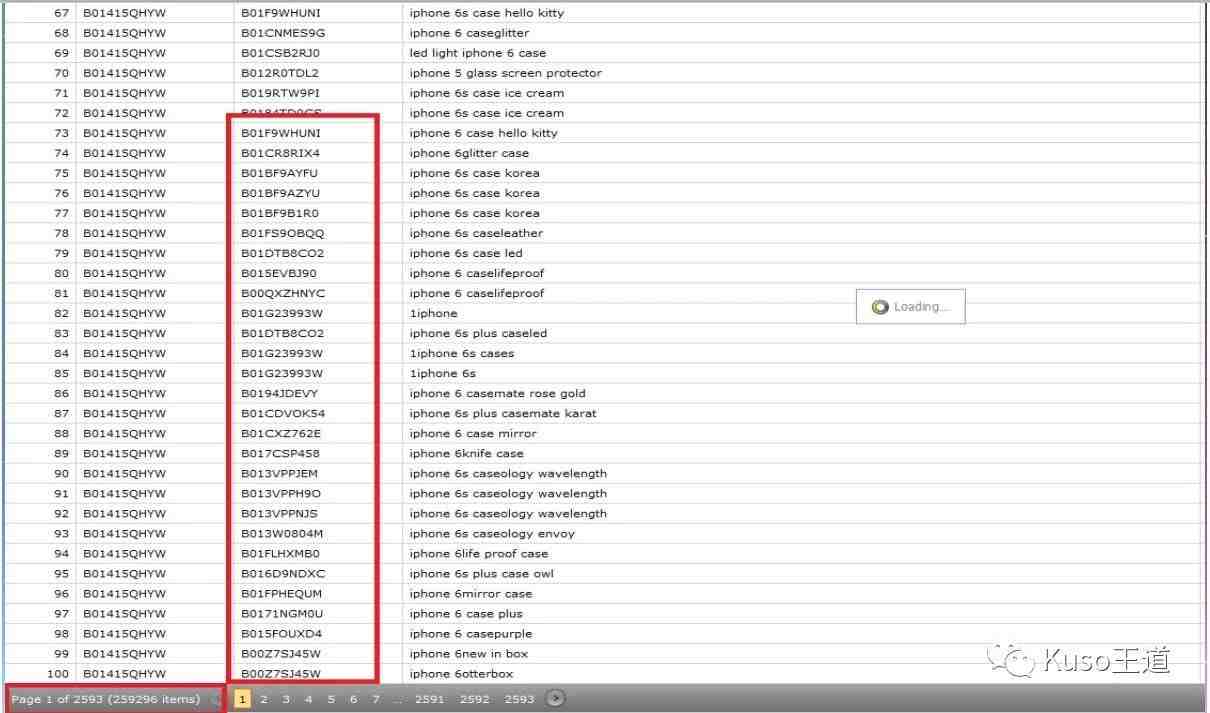Viewport: 1210px width, 713px height.
Task: Click ASIN B012R0TDL2
Action: coord(281,73)
